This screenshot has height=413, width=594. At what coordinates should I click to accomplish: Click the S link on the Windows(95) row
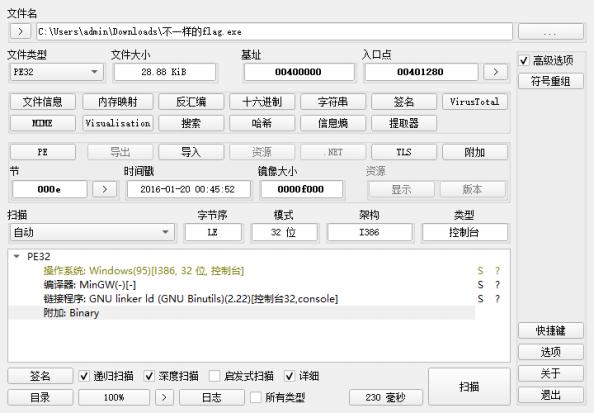[480, 271]
